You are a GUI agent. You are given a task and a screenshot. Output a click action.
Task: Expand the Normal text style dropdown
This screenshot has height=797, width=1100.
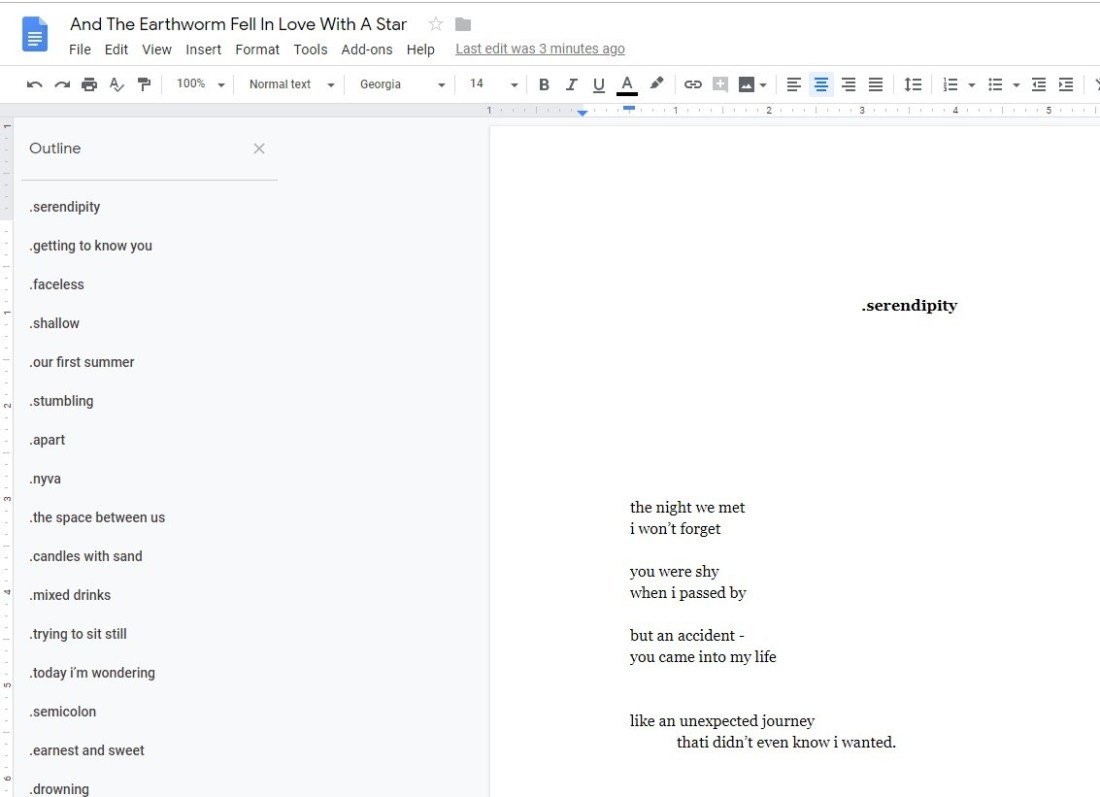coord(291,85)
